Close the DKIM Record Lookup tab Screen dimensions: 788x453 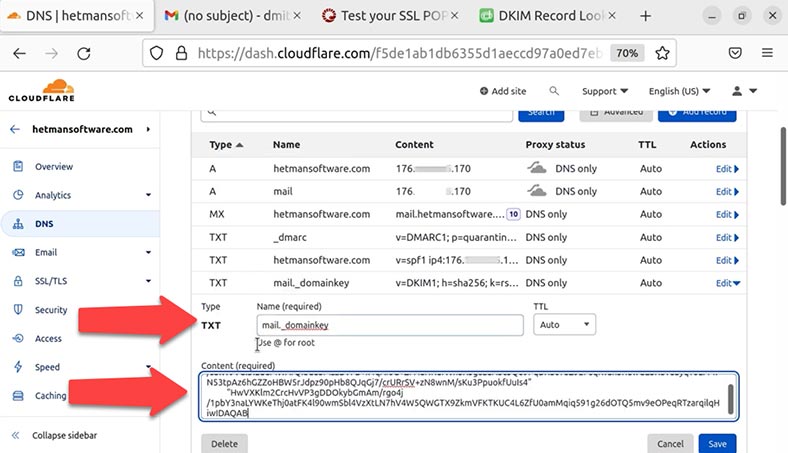pyautogui.click(x=612, y=16)
